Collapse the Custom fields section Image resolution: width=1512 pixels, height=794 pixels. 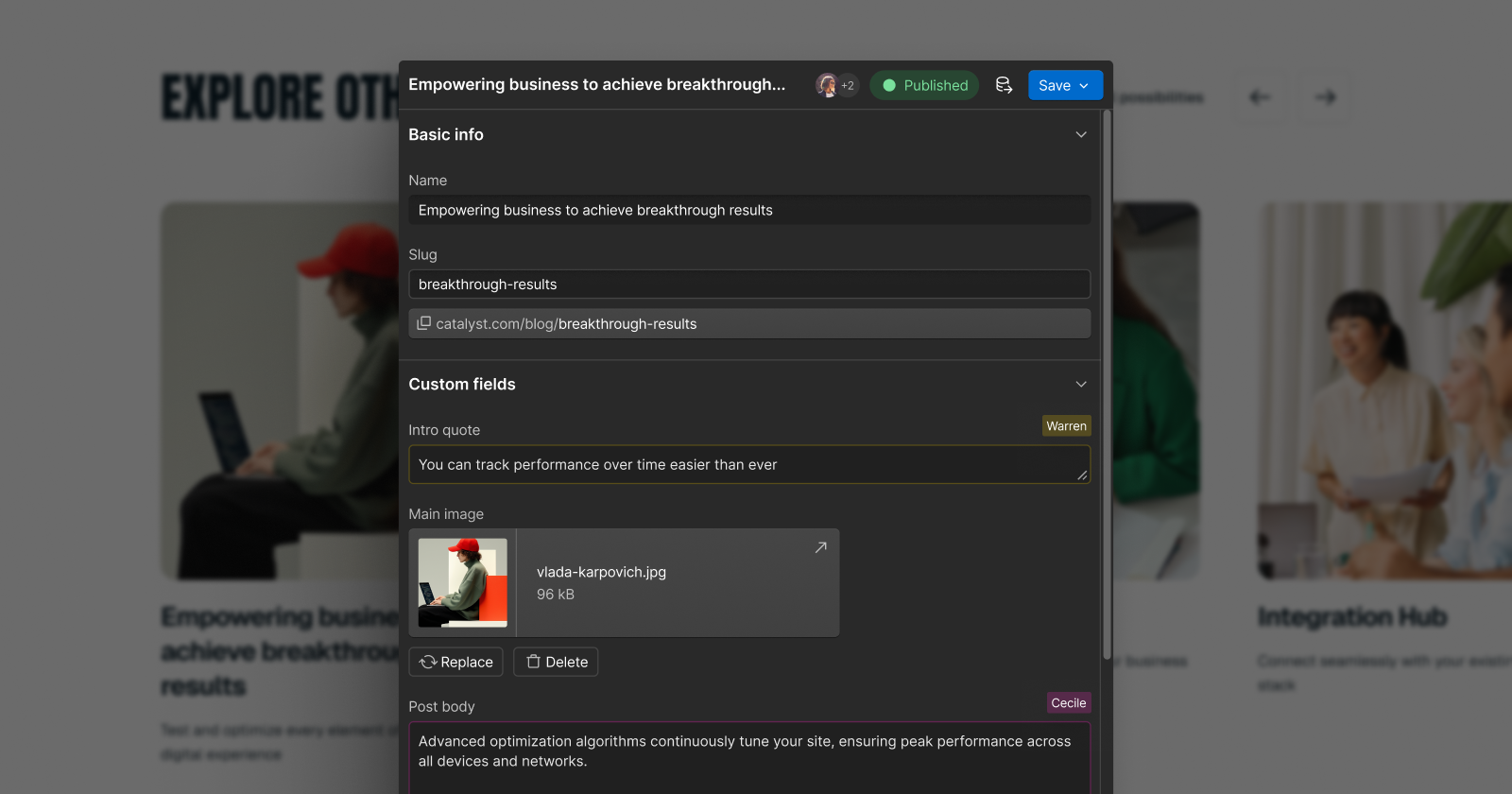pos(1081,384)
